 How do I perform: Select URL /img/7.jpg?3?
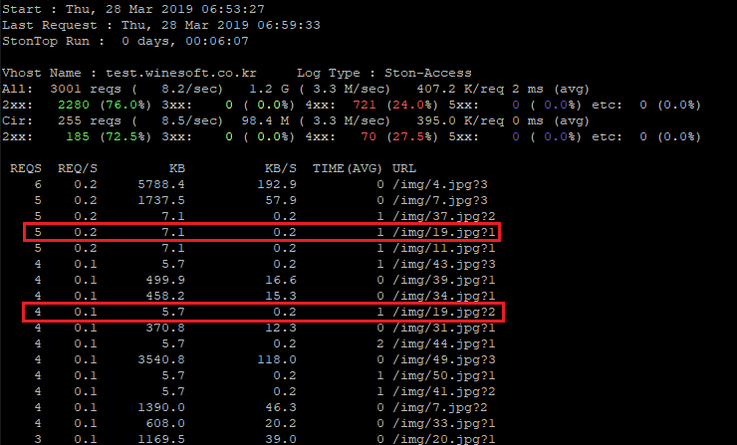click(440, 201)
